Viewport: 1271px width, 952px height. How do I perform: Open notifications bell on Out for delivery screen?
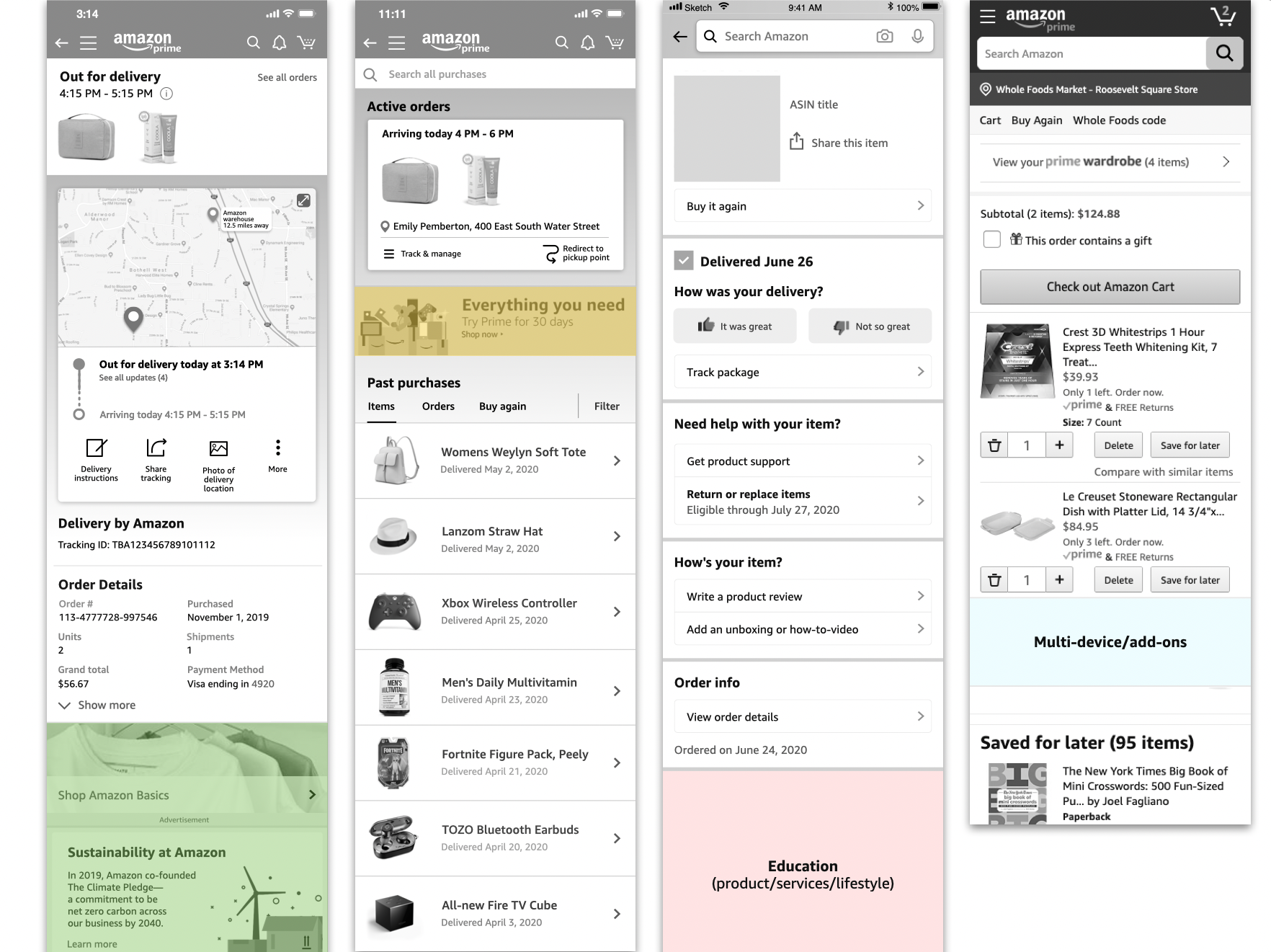[280, 43]
